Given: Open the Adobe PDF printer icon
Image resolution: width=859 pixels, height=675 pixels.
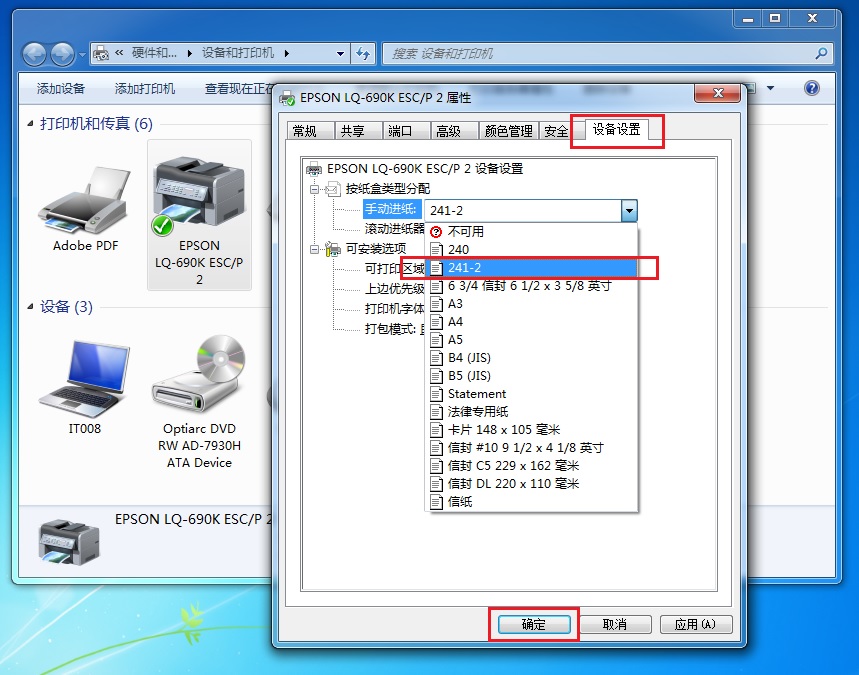Looking at the screenshot, I should click(85, 200).
